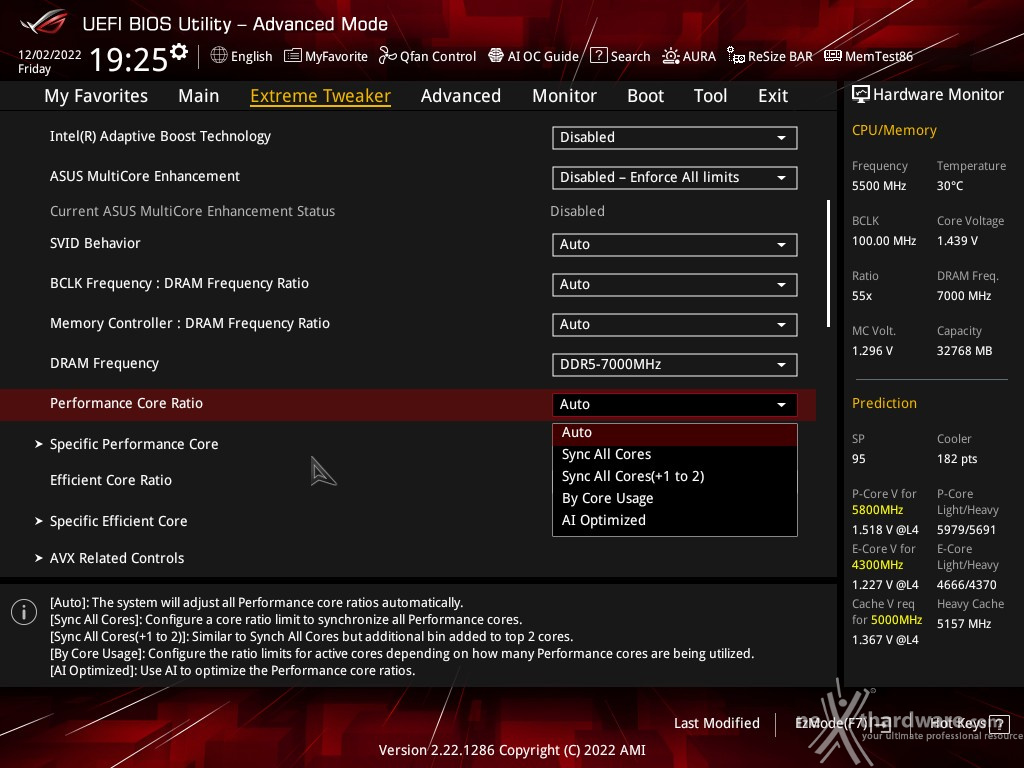The height and width of the screenshot is (768, 1024).
Task: Click the Hot Keys question mark icon
Action: (999, 724)
